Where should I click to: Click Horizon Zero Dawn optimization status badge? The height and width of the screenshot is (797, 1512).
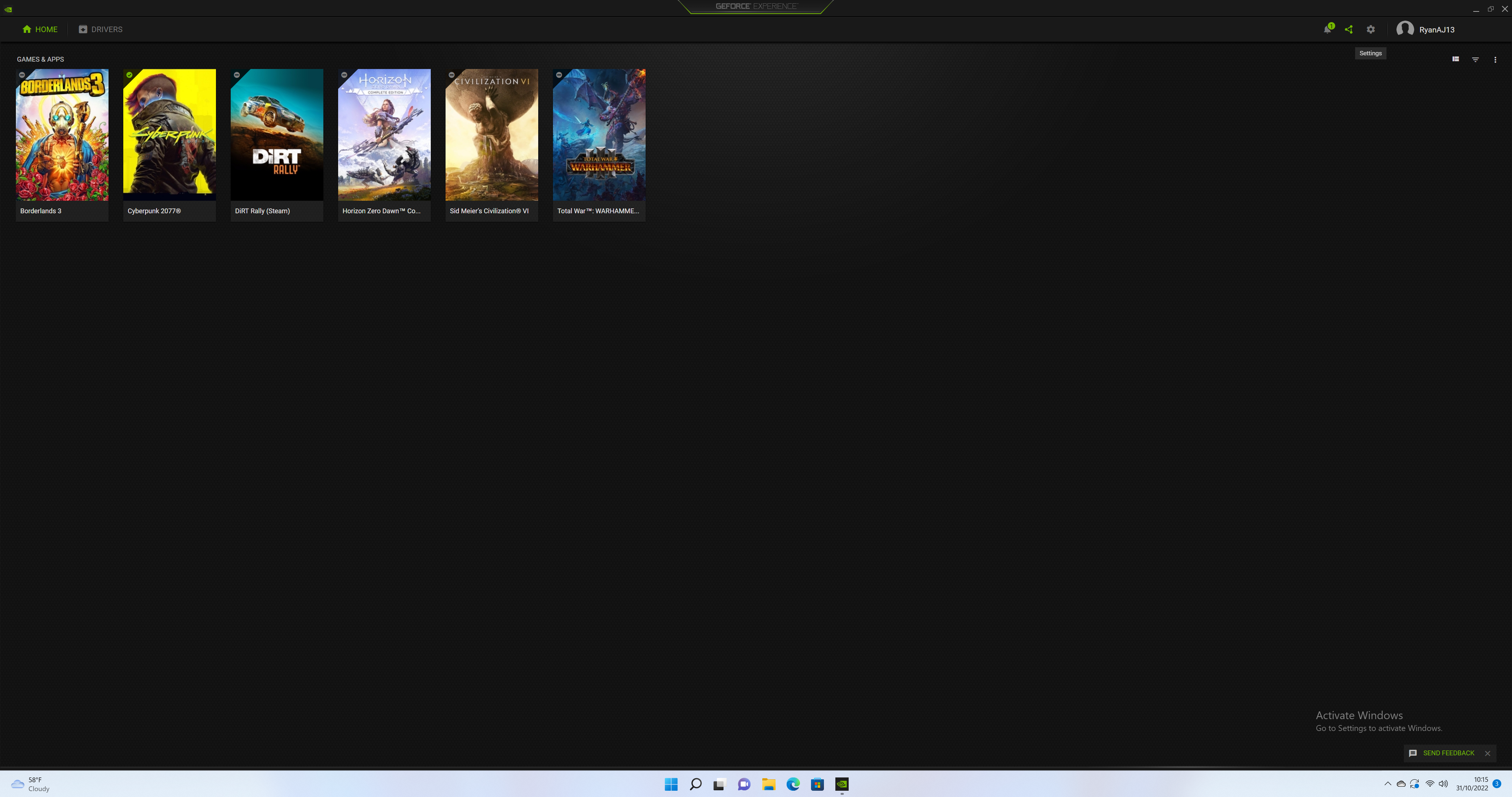point(344,75)
